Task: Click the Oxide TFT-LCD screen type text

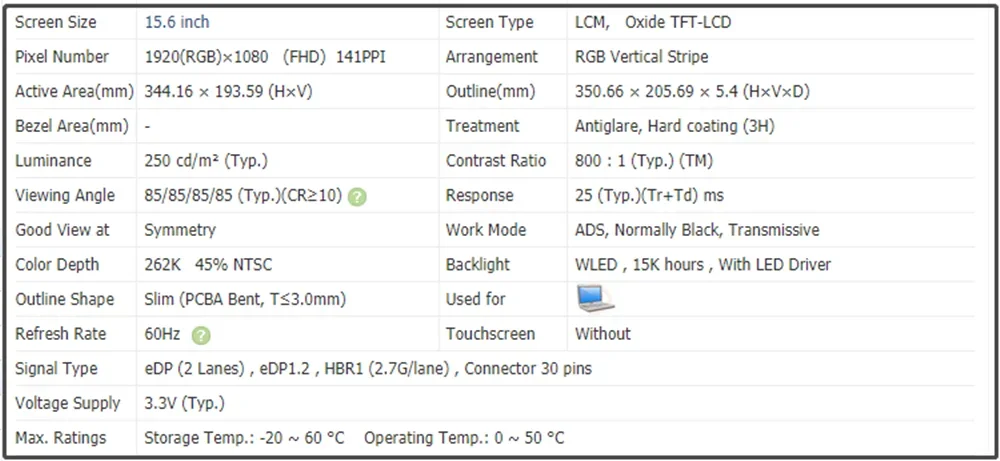Action: click(678, 22)
